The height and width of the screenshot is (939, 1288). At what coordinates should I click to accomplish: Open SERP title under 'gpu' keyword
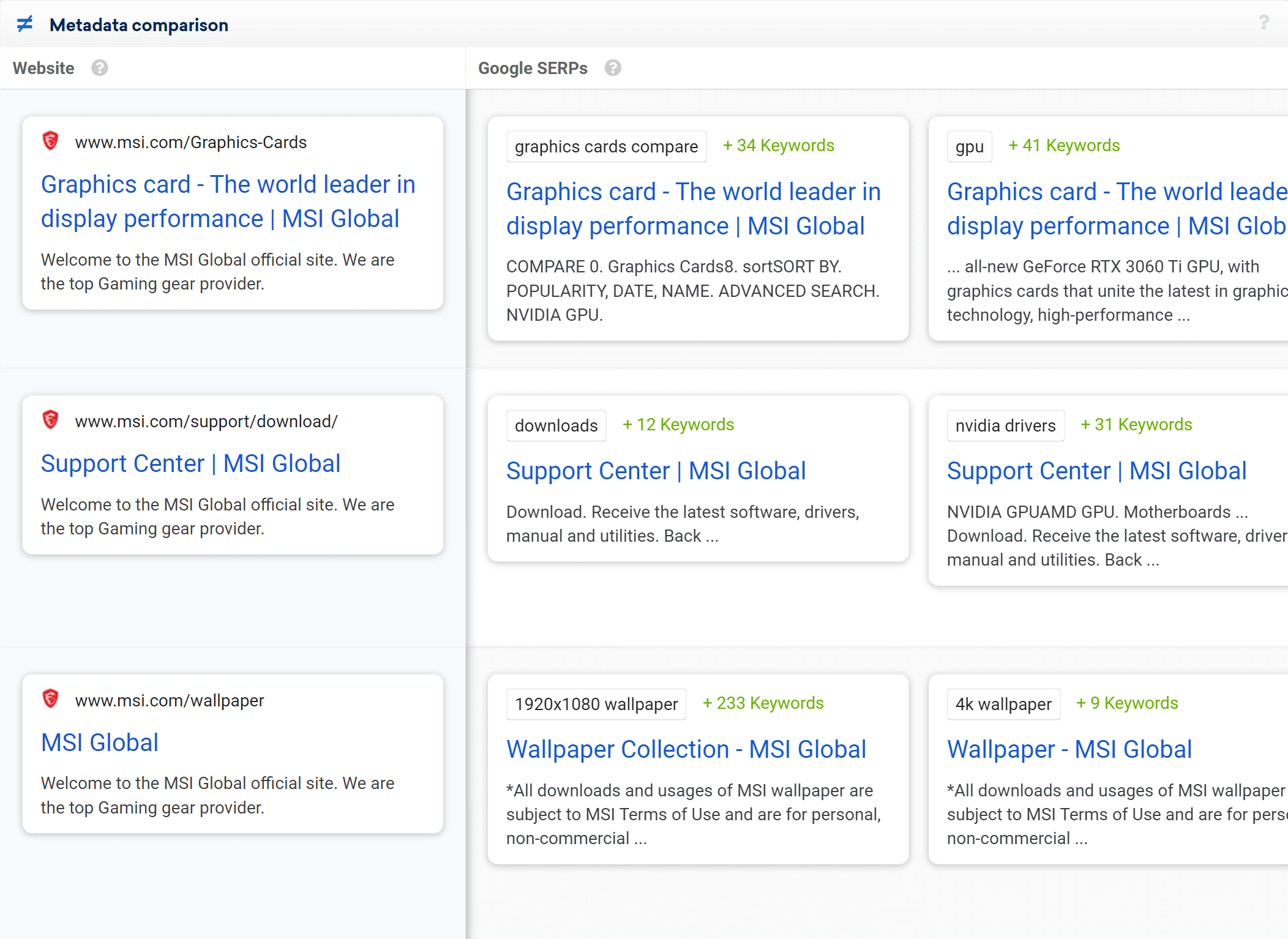tap(1117, 209)
